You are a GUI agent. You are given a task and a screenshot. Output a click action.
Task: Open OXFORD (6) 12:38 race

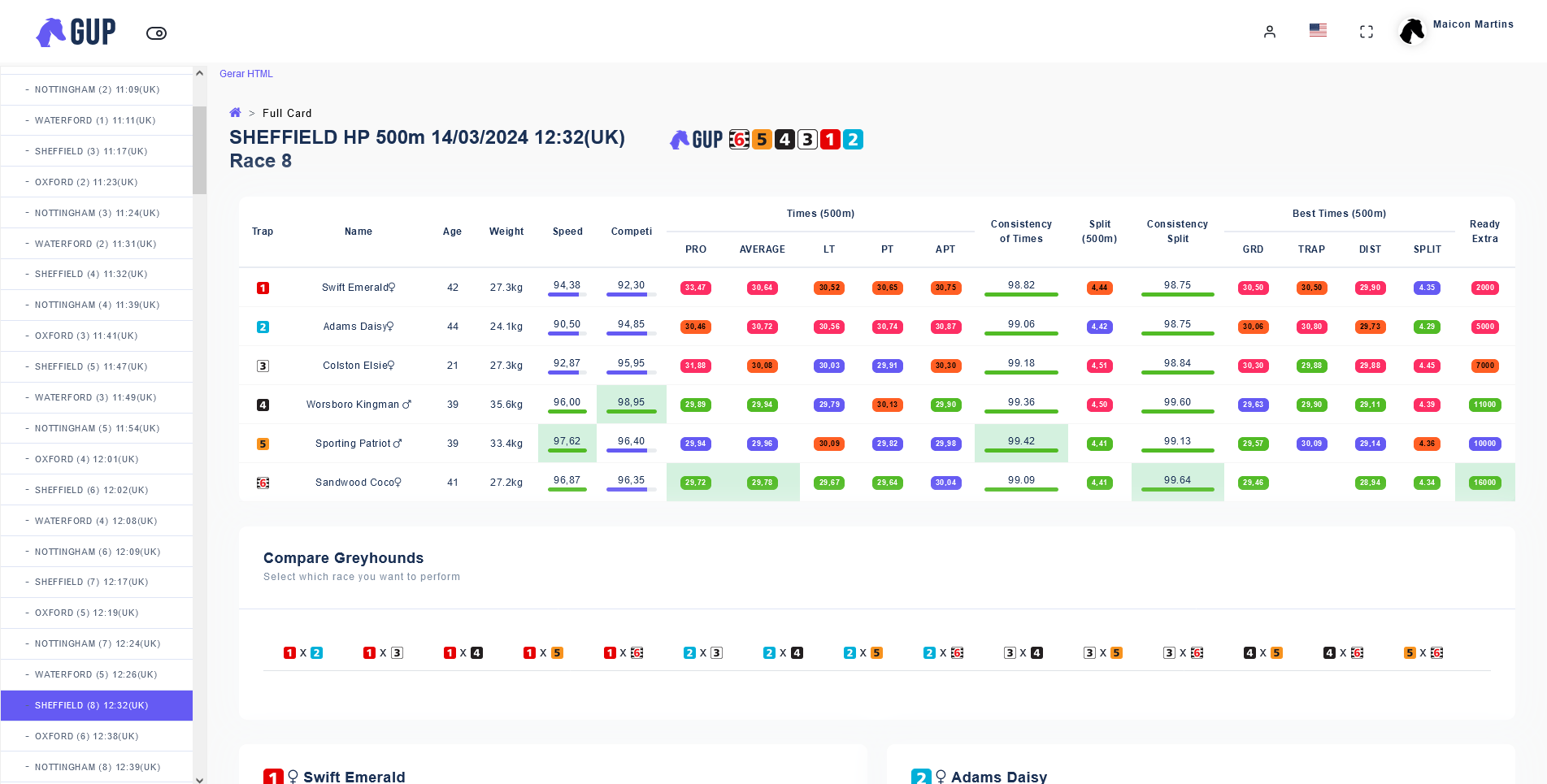97,736
